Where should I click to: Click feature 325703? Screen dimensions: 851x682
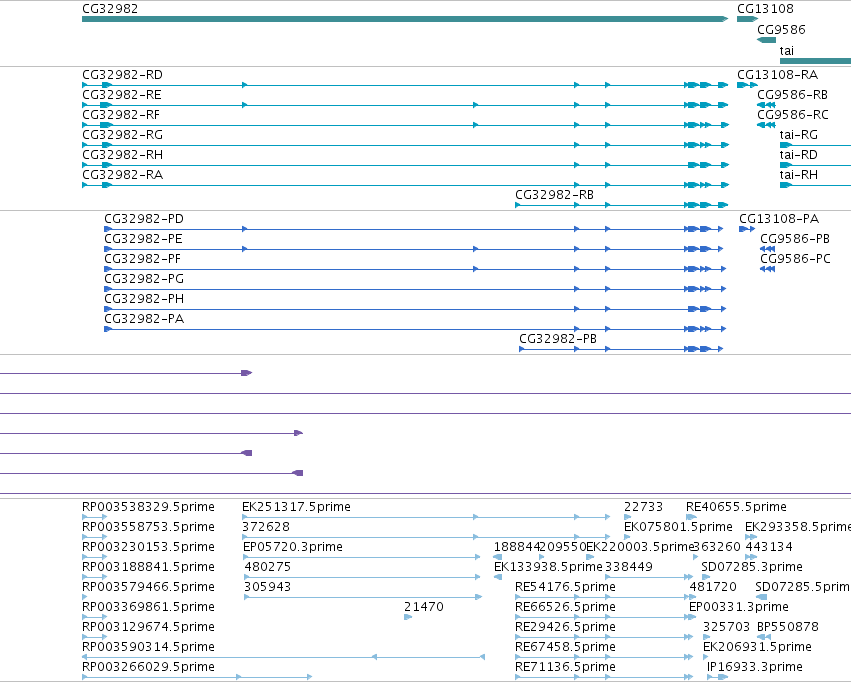pos(706,637)
